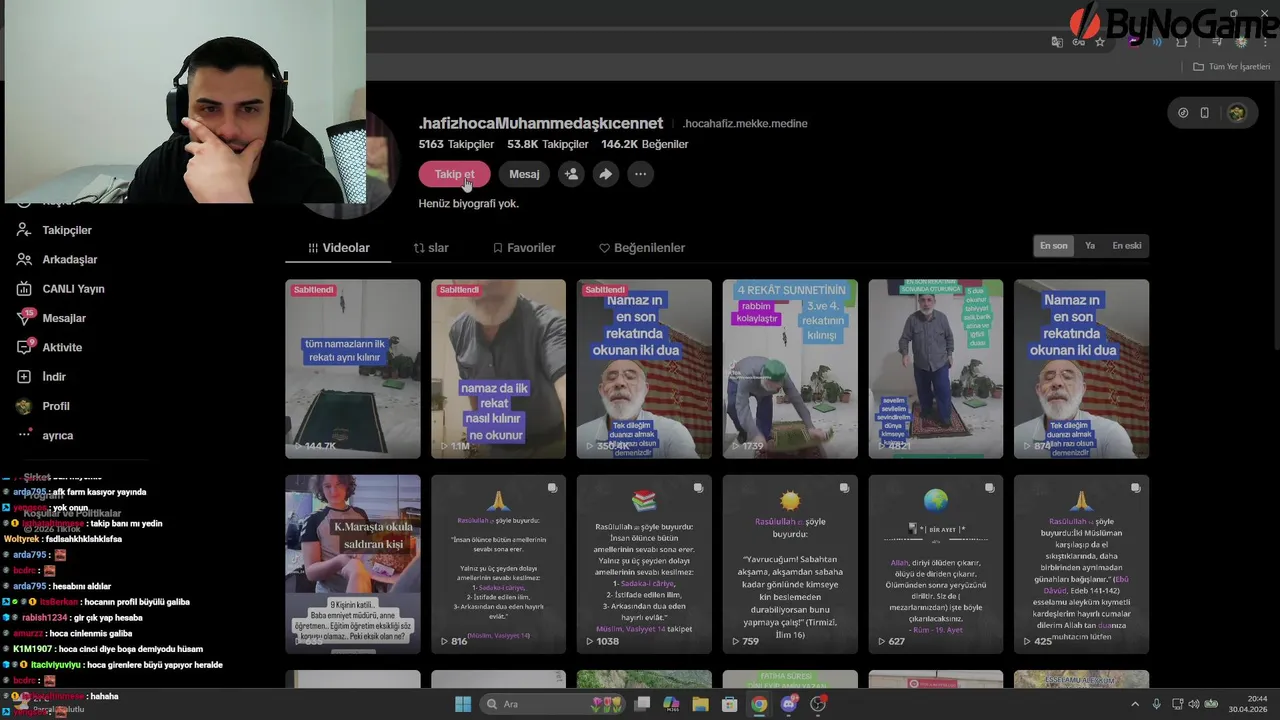Switch to the Beğenilenler tab
Screen dimensions: 1280x720
[x=642, y=248]
